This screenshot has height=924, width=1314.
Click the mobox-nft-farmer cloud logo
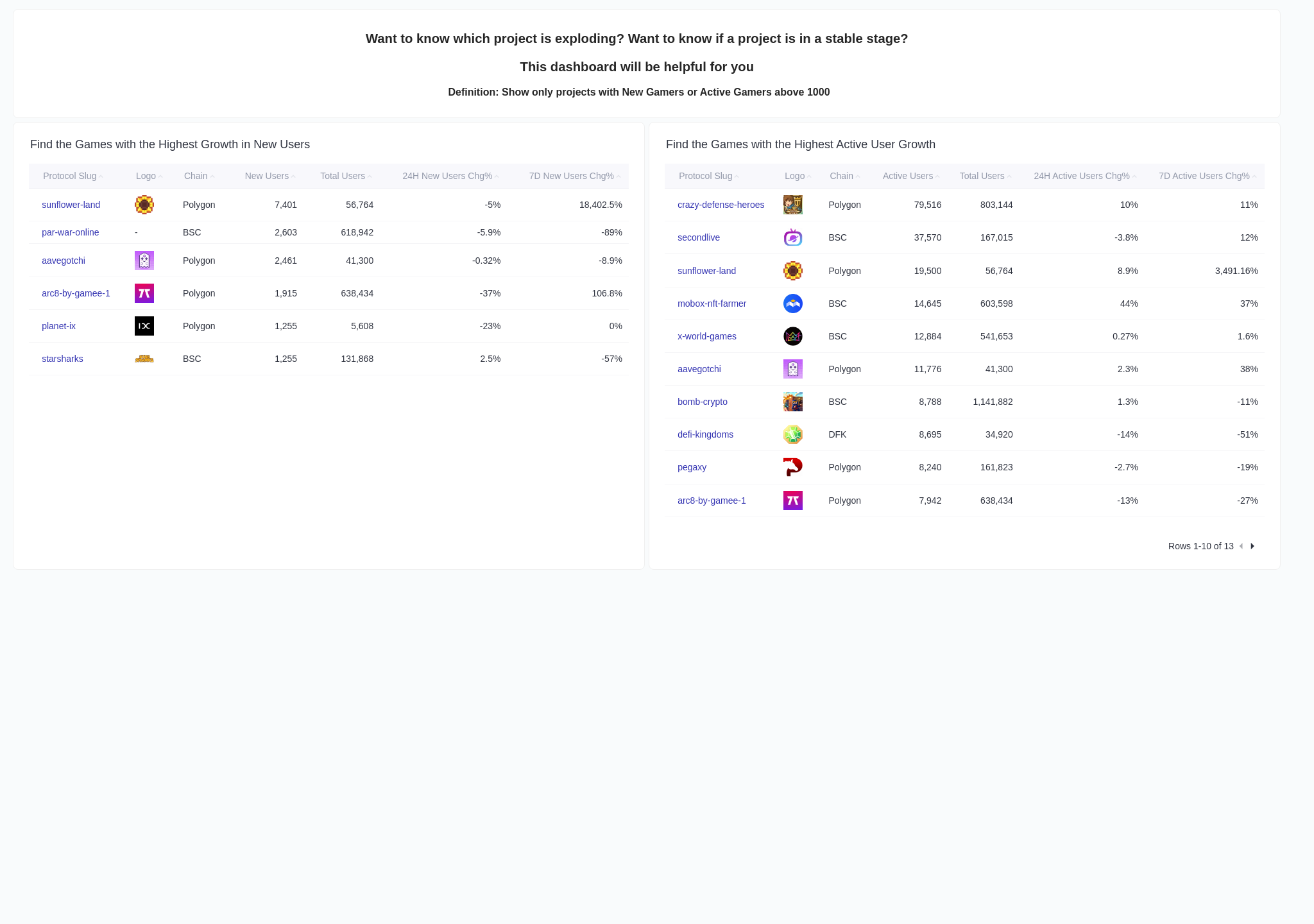[x=792, y=304]
